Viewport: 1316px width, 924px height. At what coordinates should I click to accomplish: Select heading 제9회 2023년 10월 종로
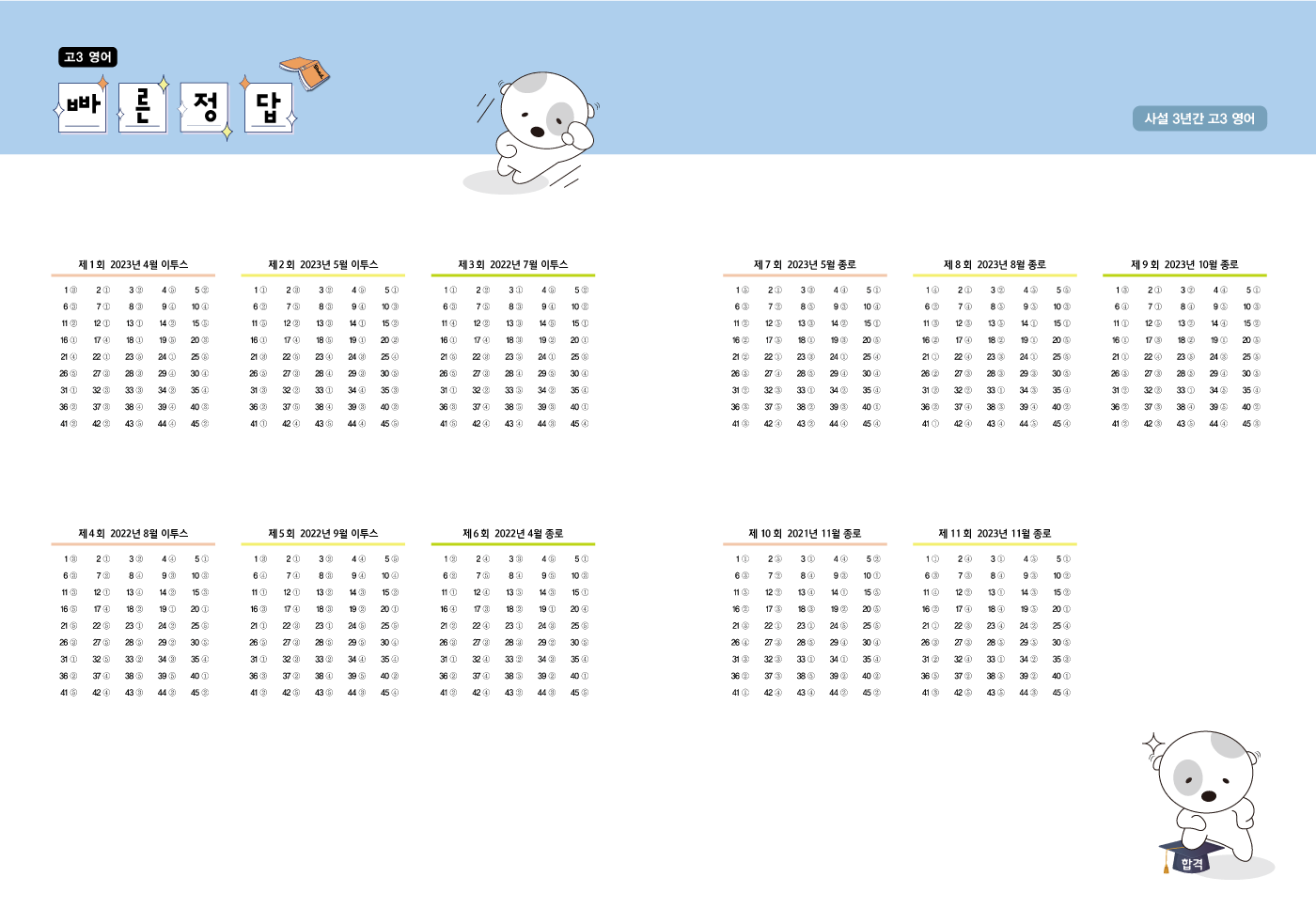[1184, 265]
